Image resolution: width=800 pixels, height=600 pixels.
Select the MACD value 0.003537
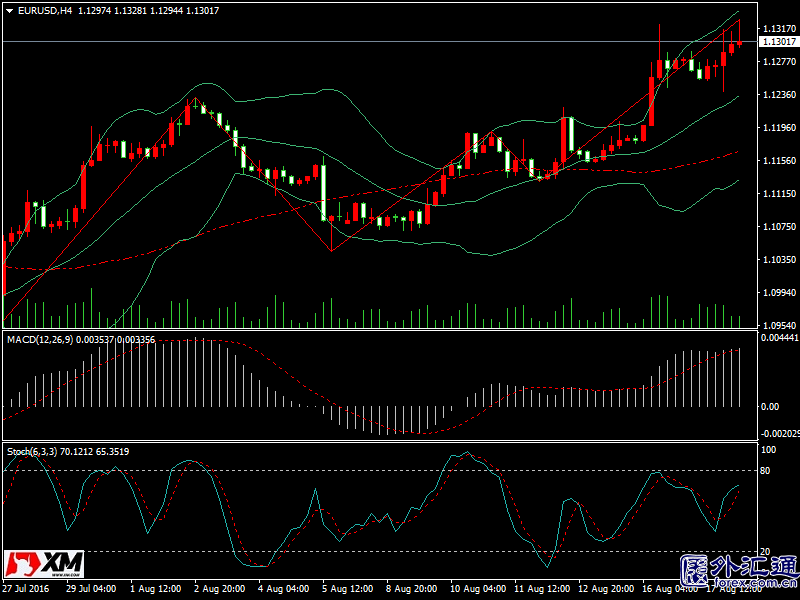coord(96,340)
